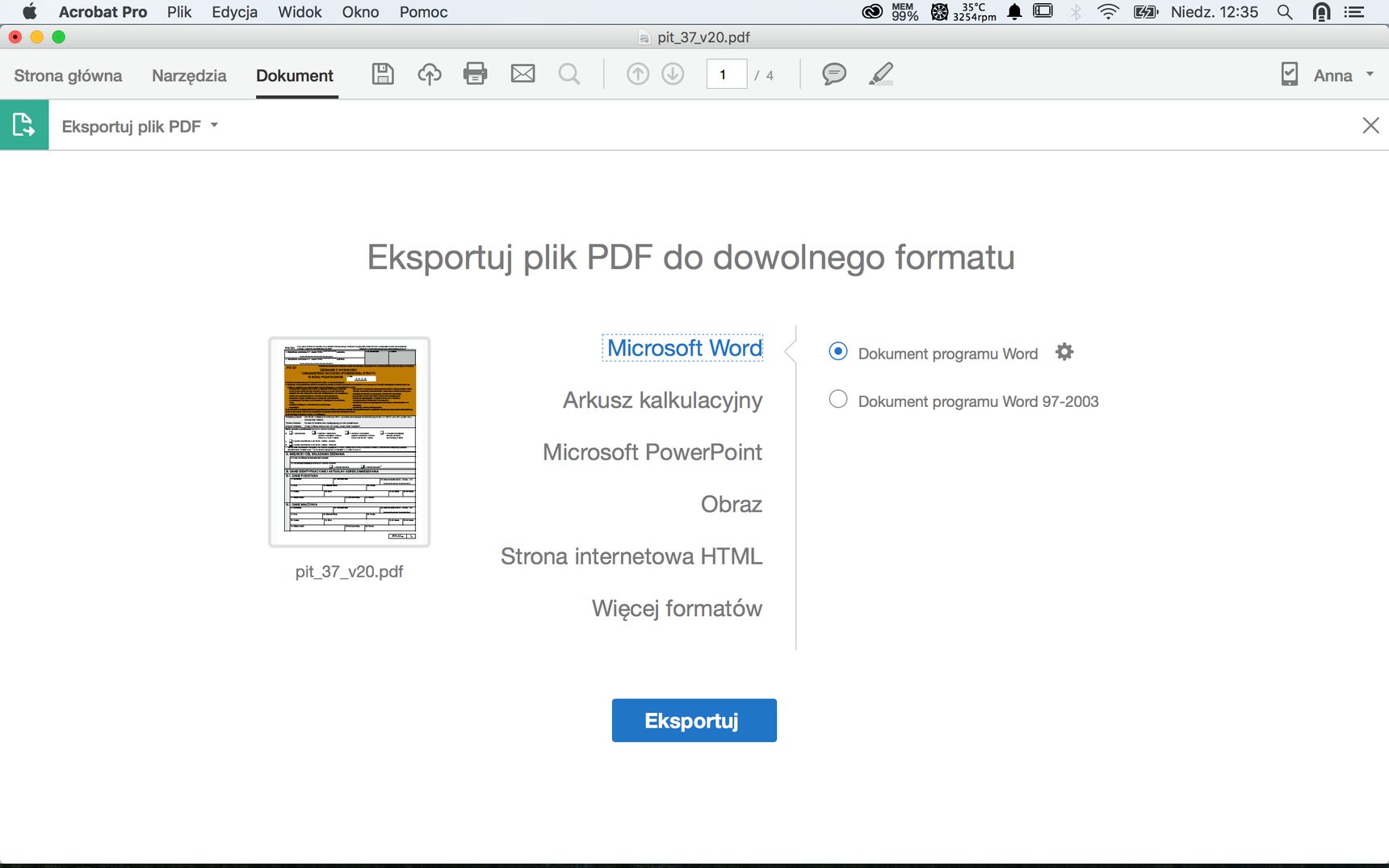Go to next page arrow

673,74
